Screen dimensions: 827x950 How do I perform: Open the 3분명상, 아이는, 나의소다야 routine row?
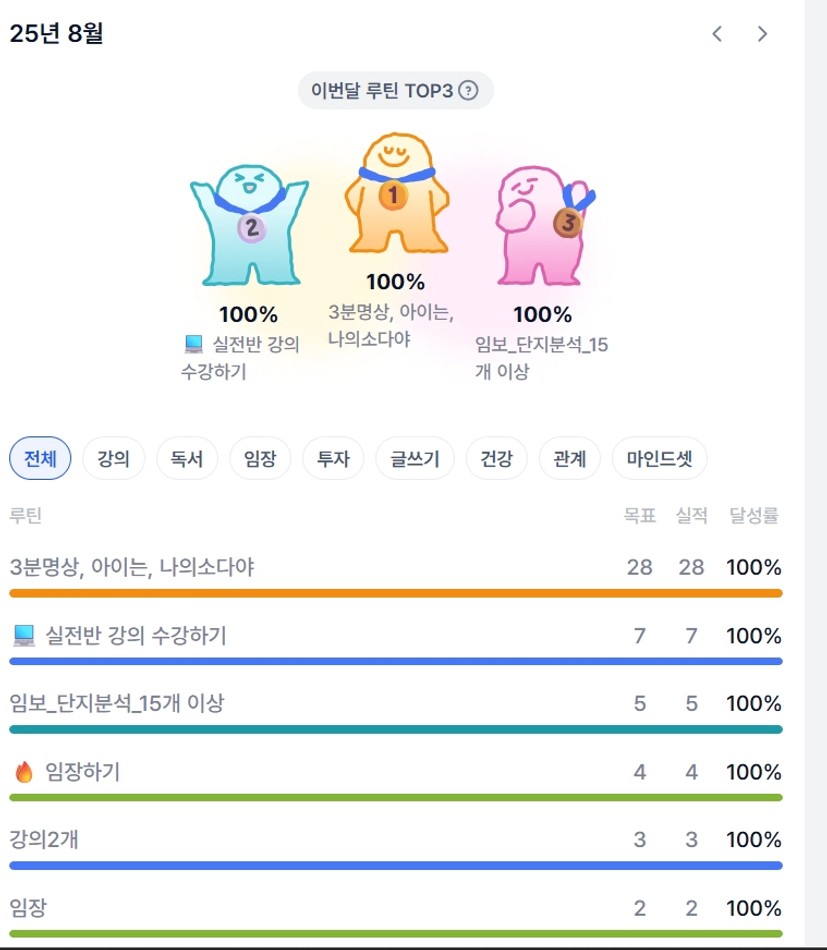[396, 567]
